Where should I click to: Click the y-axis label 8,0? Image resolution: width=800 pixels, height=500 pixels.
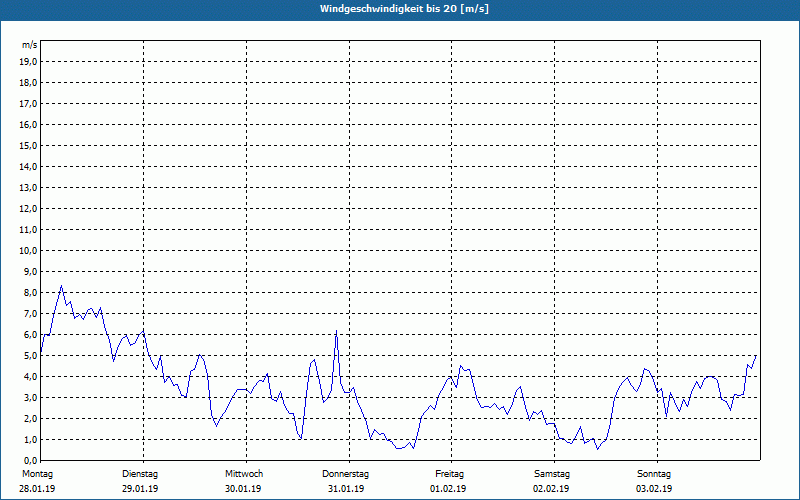[30, 292]
